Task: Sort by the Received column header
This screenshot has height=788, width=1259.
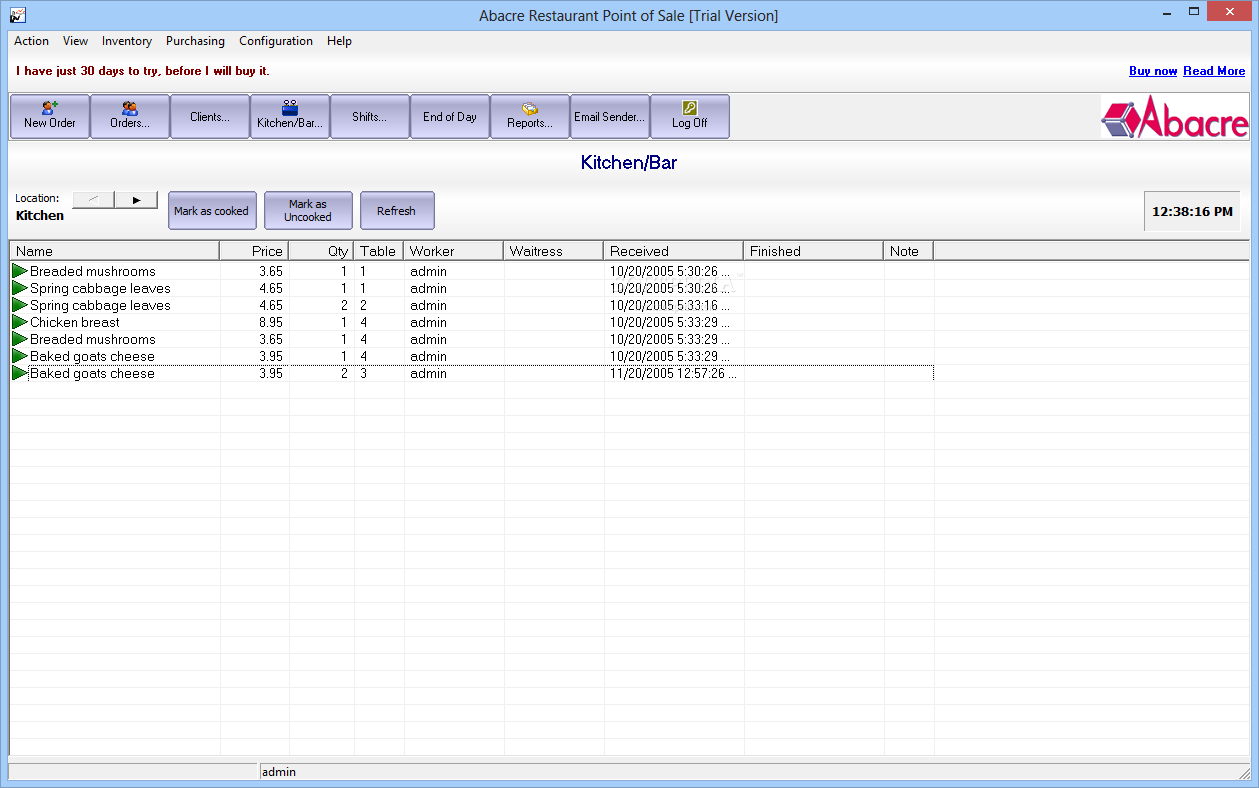Action: [x=674, y=251]
